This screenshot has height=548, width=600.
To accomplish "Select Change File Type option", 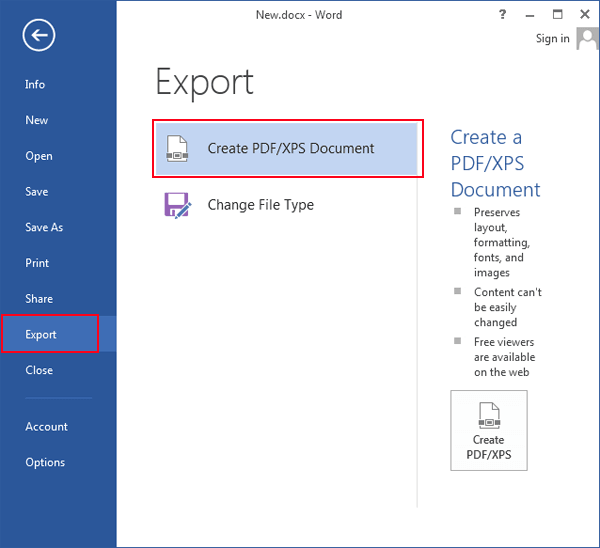I will click(x=287, y=206).
